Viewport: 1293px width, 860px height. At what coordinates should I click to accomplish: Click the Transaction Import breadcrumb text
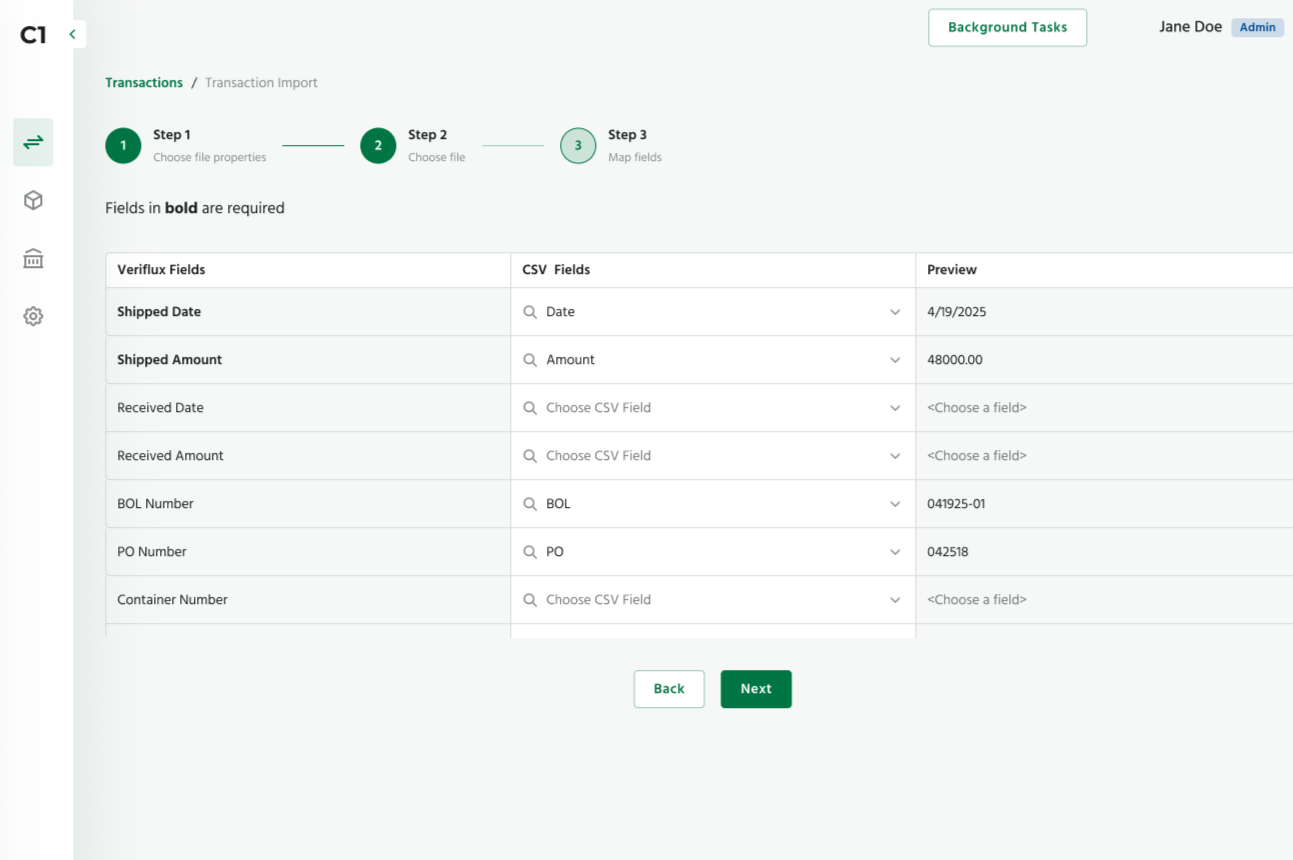click(261, 83)
